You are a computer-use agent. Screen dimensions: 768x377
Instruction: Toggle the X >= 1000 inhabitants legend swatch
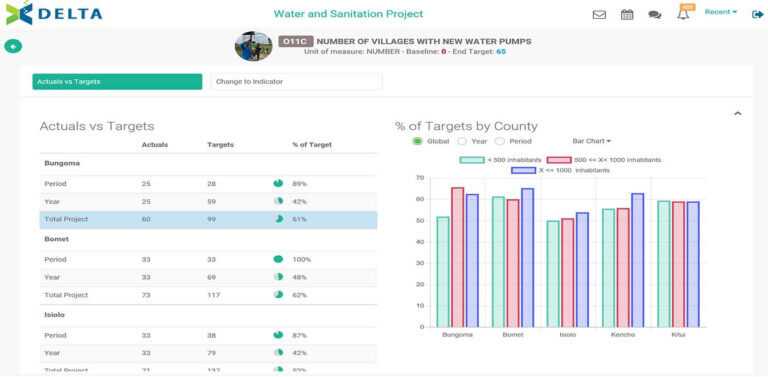click(x=523, y=170)
